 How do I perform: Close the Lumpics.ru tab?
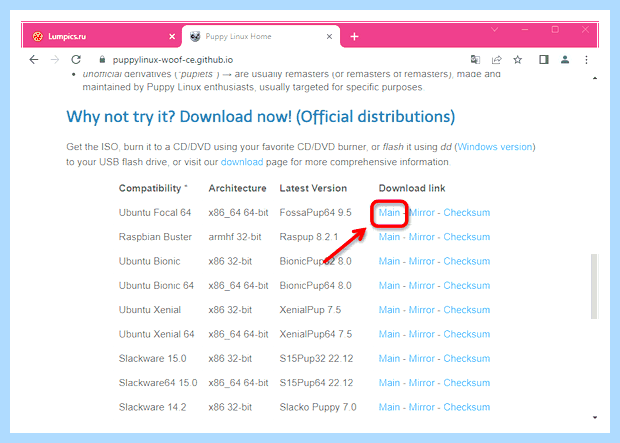(x=172, y=36)
